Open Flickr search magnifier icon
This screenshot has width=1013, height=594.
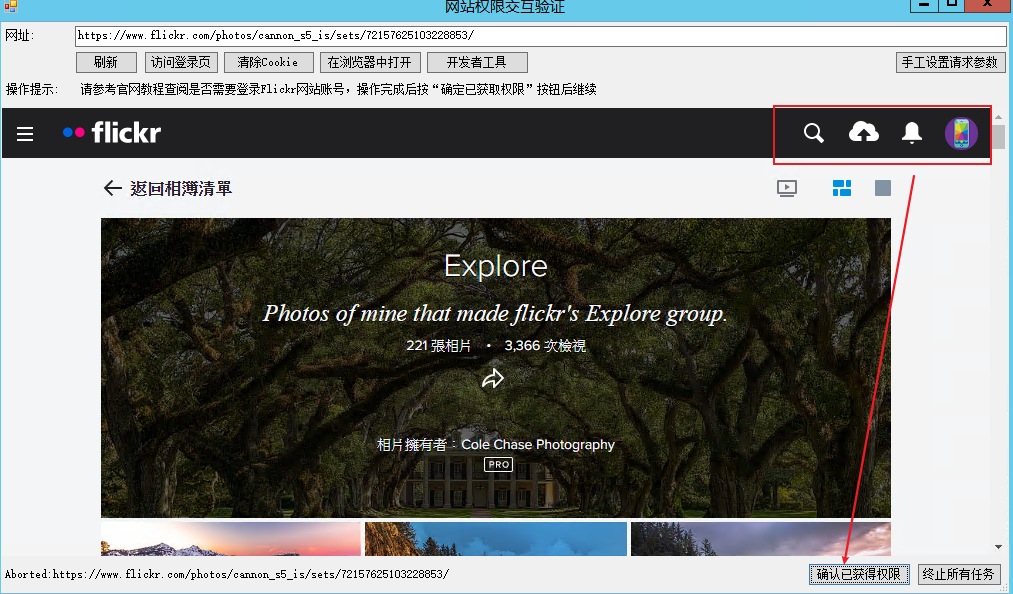click(813, 133)
